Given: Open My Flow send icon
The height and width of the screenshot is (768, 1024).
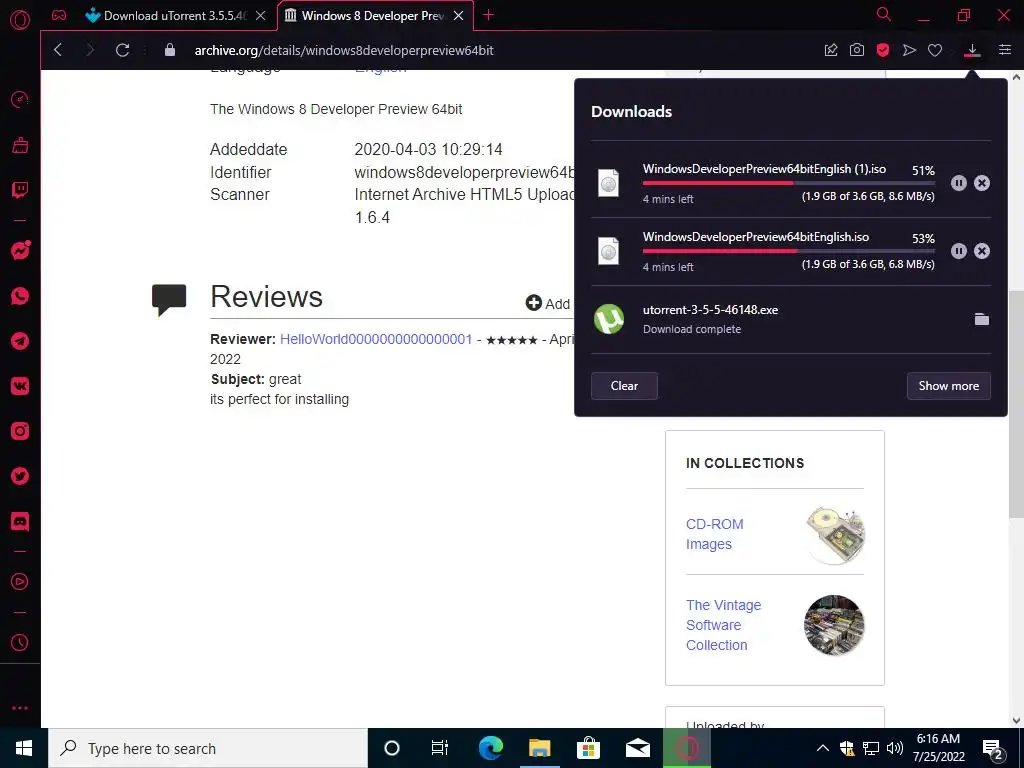Looking at the screenshot, I should point(909,50).
